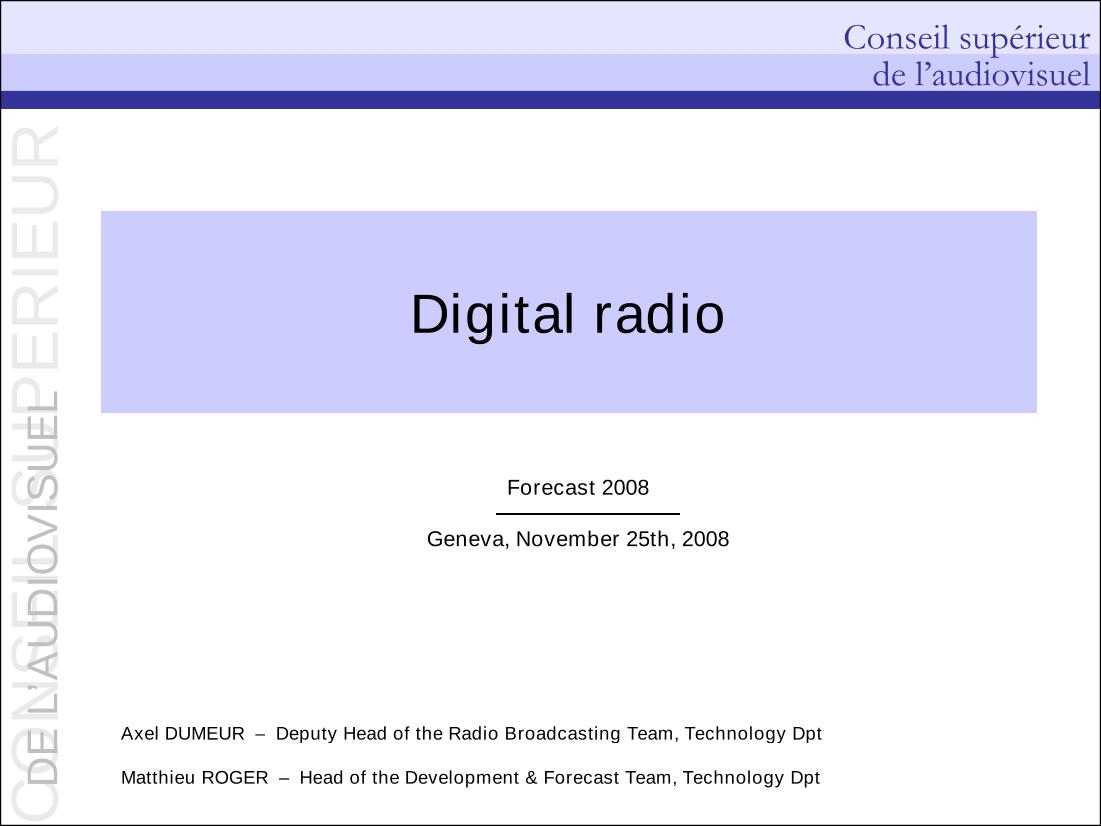The height and width of the screenshot is (826, 1101).
Task: Click the Axel DUMEUR author line
Action: click(x=471, y=733)
